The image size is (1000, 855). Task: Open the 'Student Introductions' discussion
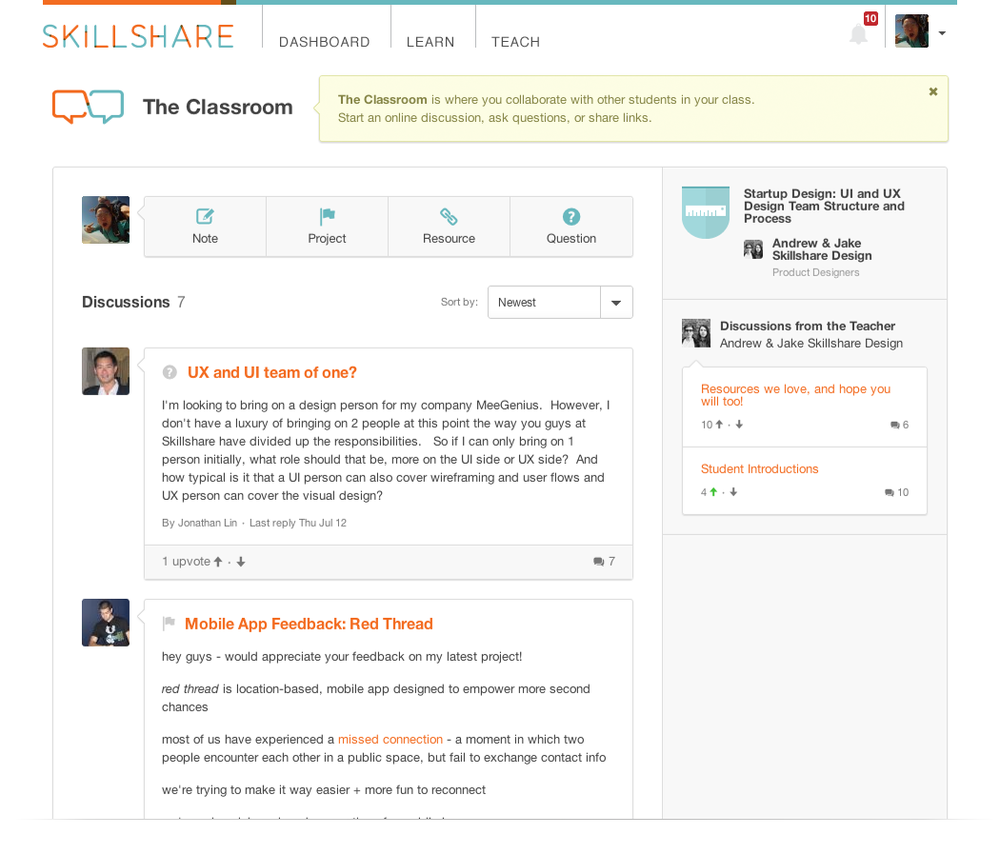760,469
